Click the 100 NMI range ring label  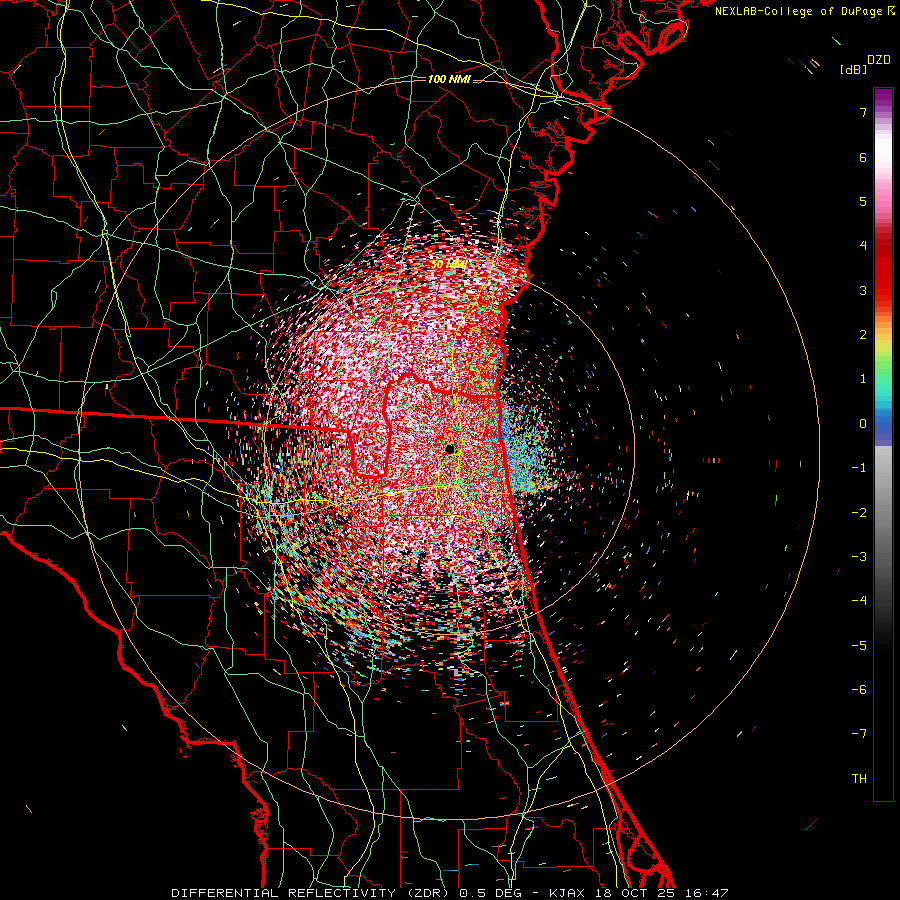coord(449,79)
